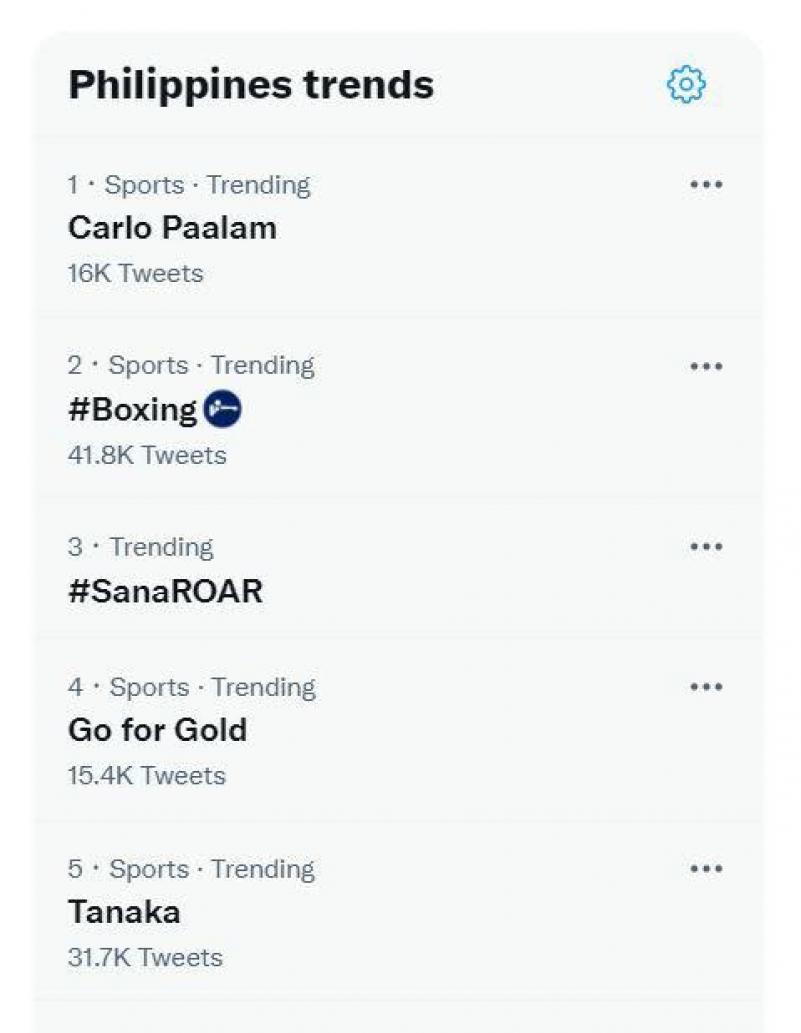The height and width of the screenshot is (1033, 801).
Task: Click the boxing emoji icon beside #Boxing
Action: click(222, 409)
